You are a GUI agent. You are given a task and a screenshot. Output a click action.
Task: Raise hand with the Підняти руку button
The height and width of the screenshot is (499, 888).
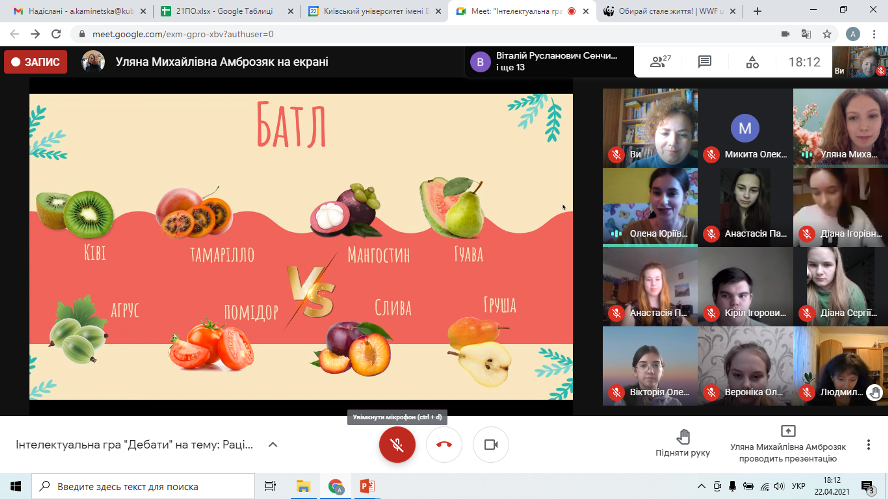(x=682, y=443)
